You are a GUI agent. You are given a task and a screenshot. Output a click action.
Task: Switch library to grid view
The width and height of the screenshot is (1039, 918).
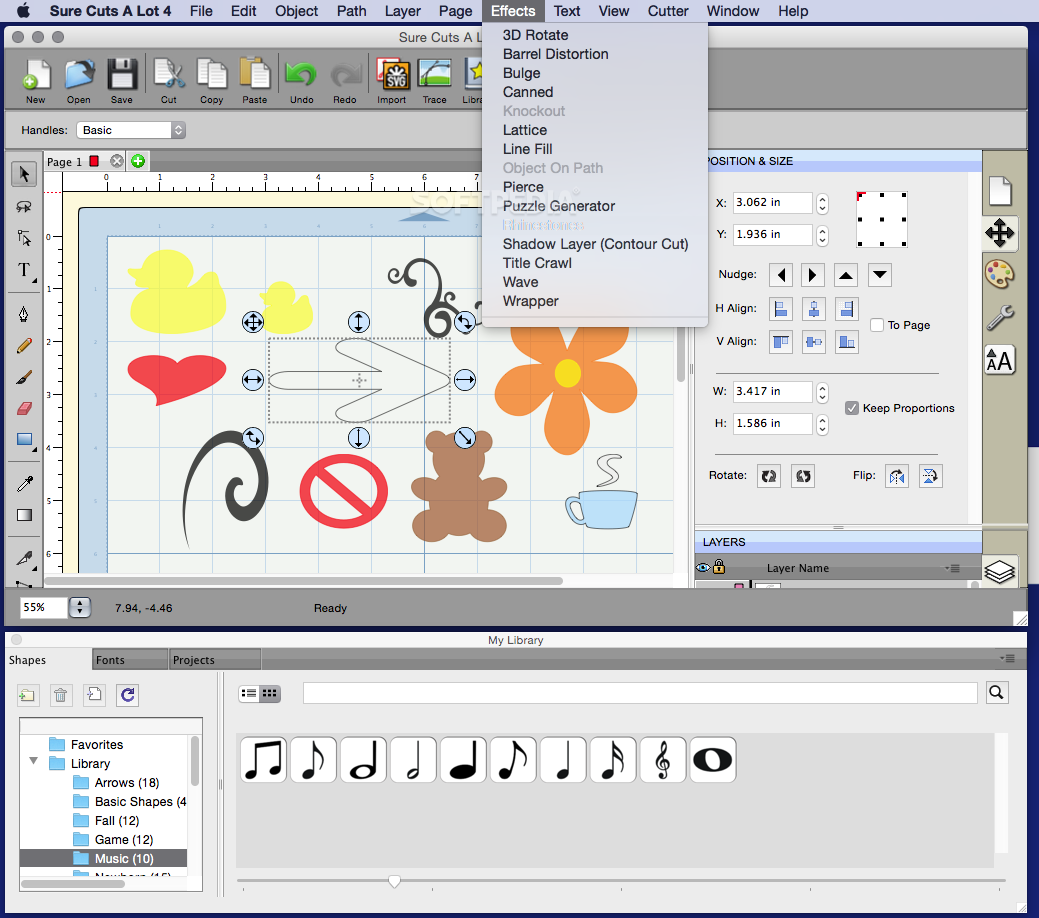[270, 693]
